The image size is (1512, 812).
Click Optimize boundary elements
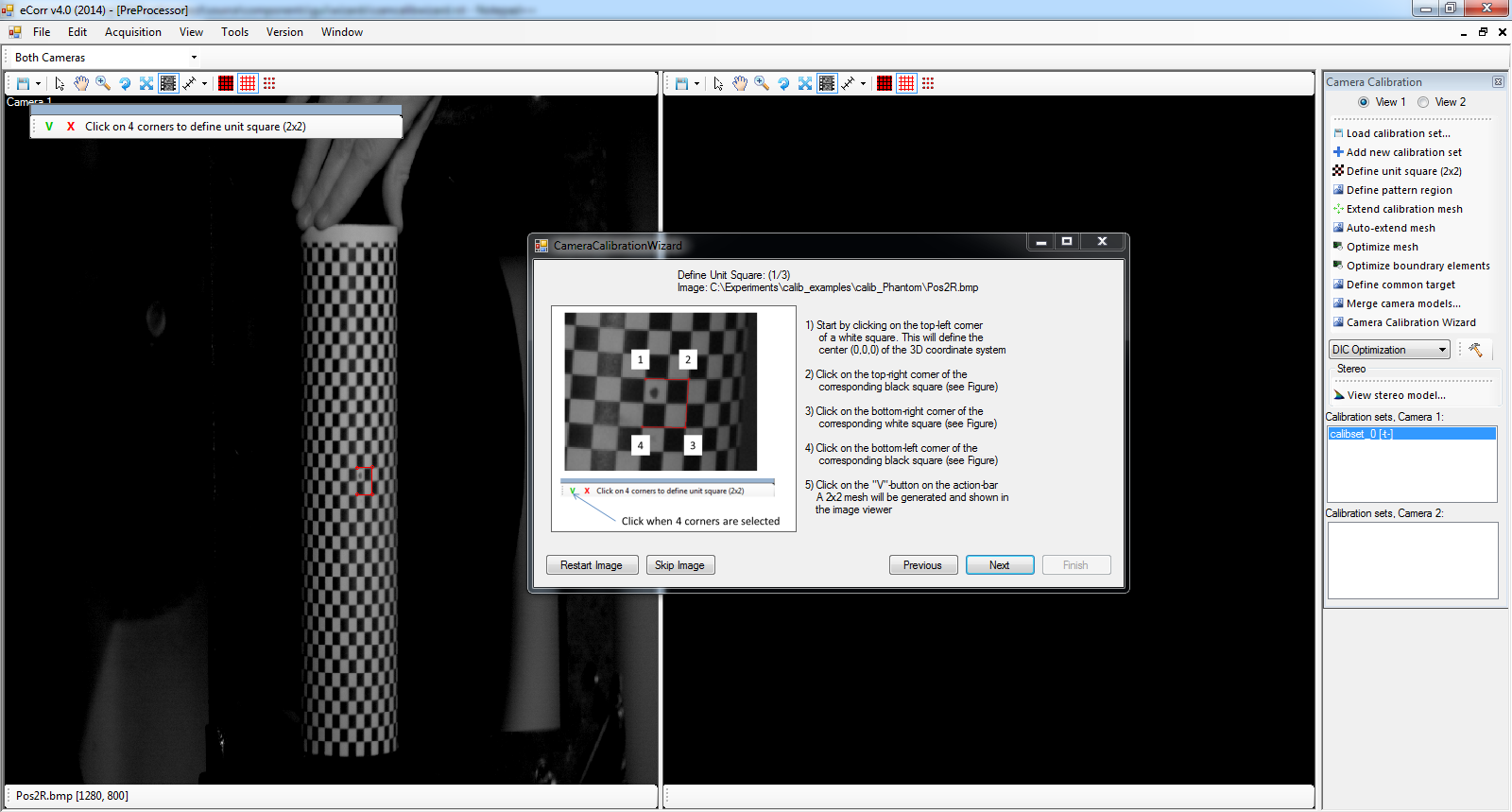tap(1411, 266)
